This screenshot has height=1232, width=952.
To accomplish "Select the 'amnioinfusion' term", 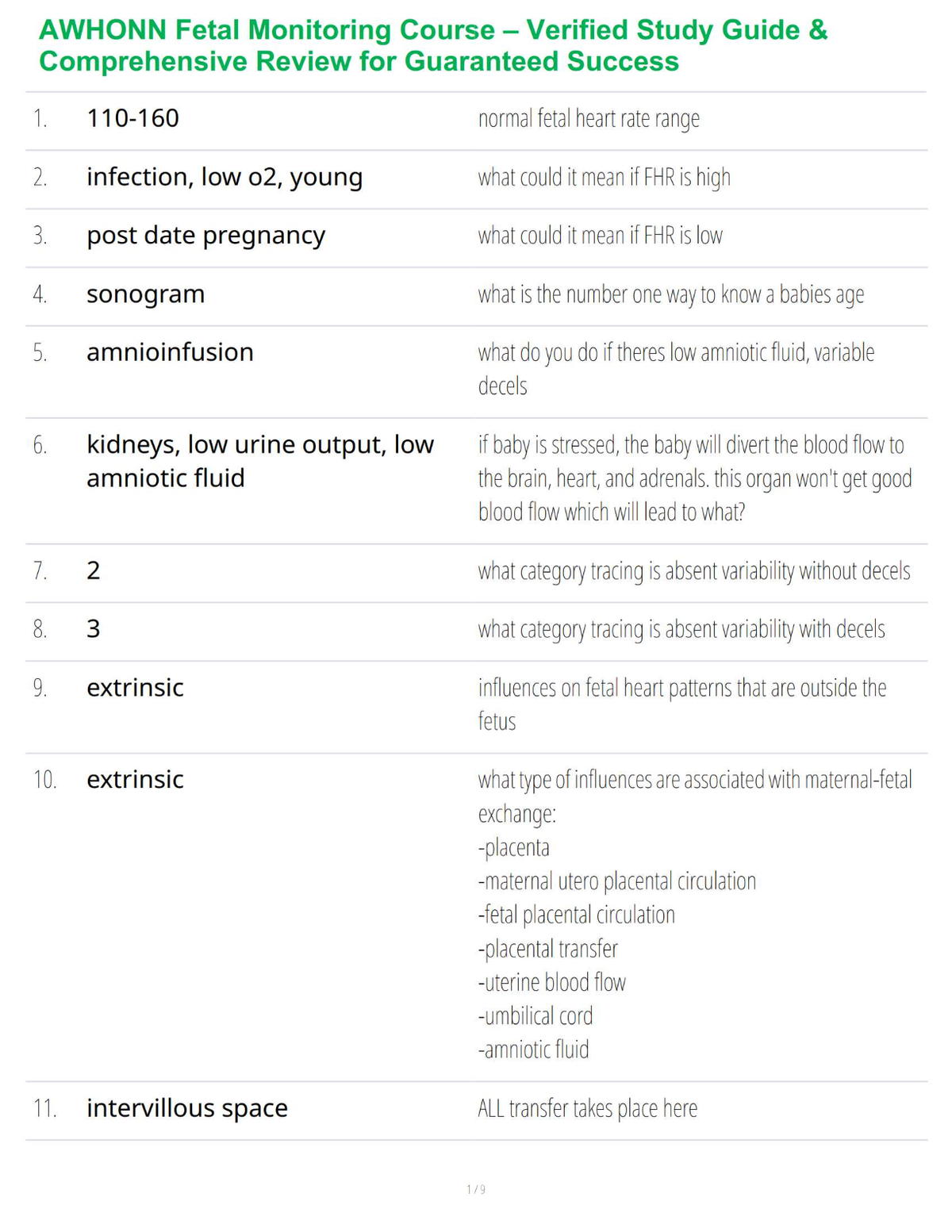I will point(170,352).
